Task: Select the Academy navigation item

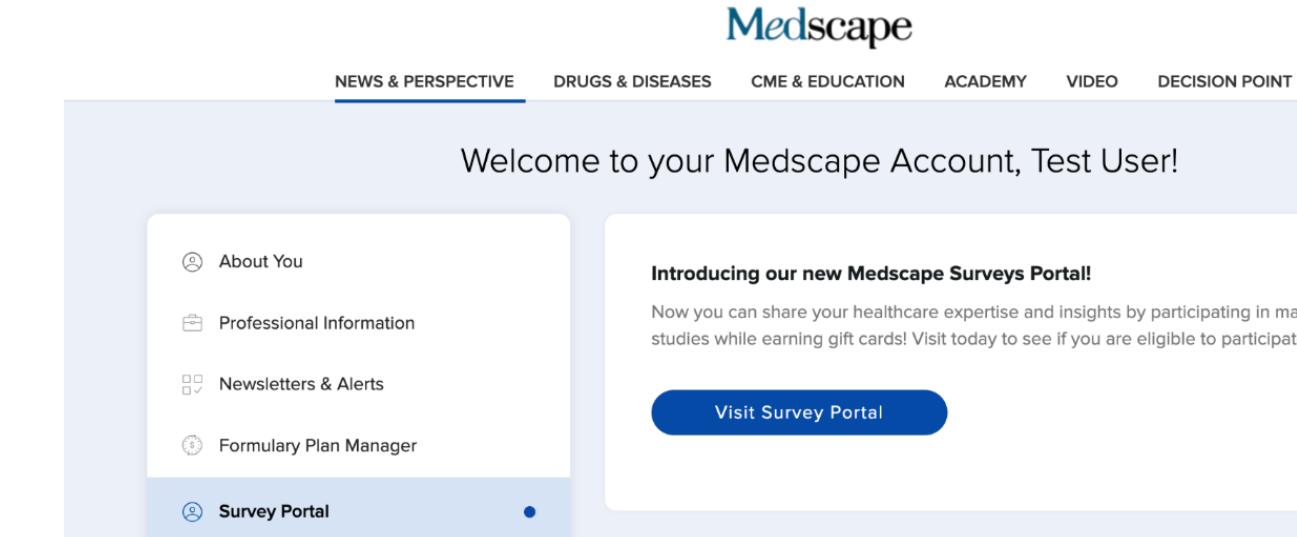Action: (x=985, y=82)
